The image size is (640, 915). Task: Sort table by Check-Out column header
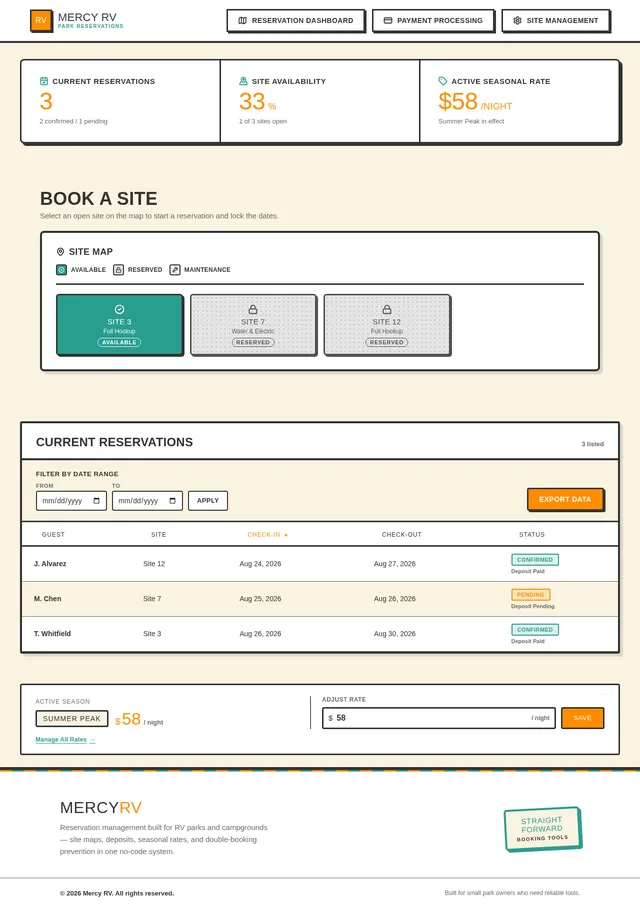click(x=401, y=535)
